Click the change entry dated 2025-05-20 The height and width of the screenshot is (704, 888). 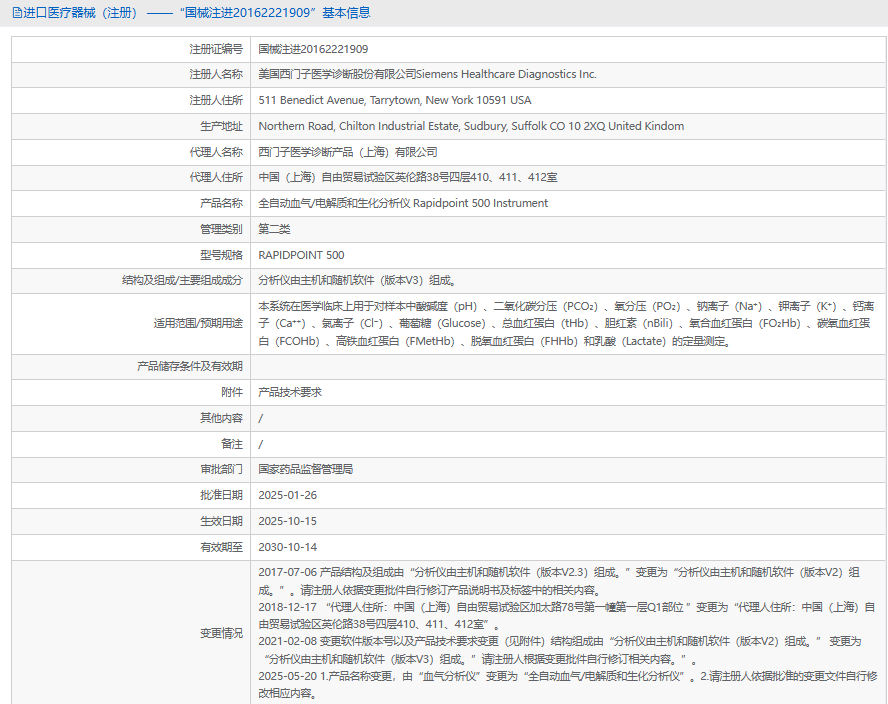pyautogui.click(x=568, y=685)
